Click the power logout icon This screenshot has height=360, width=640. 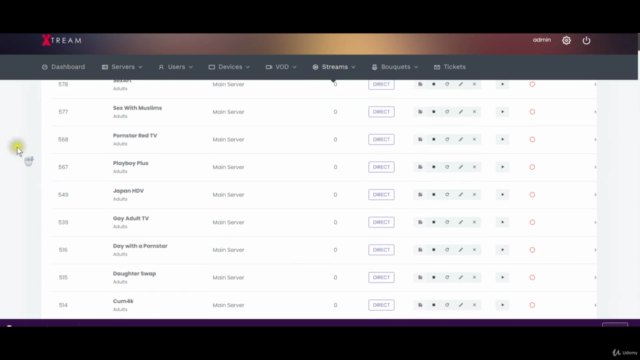click(586, 40)
